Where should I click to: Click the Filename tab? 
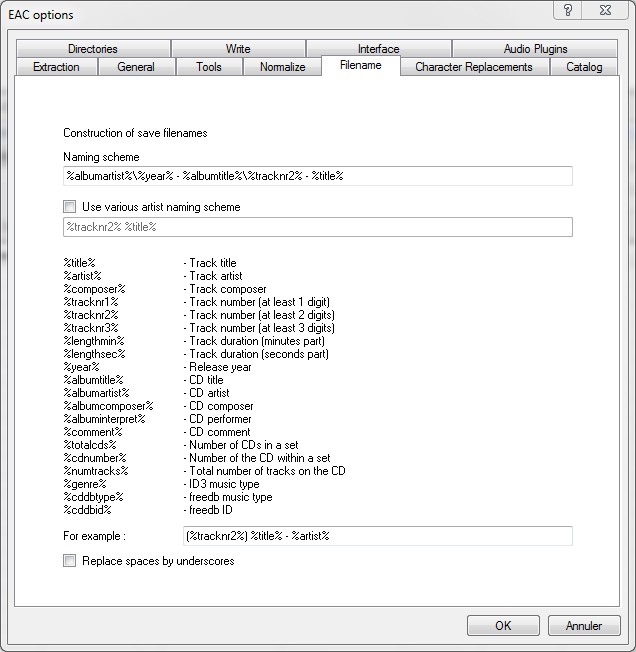point(360,66)
